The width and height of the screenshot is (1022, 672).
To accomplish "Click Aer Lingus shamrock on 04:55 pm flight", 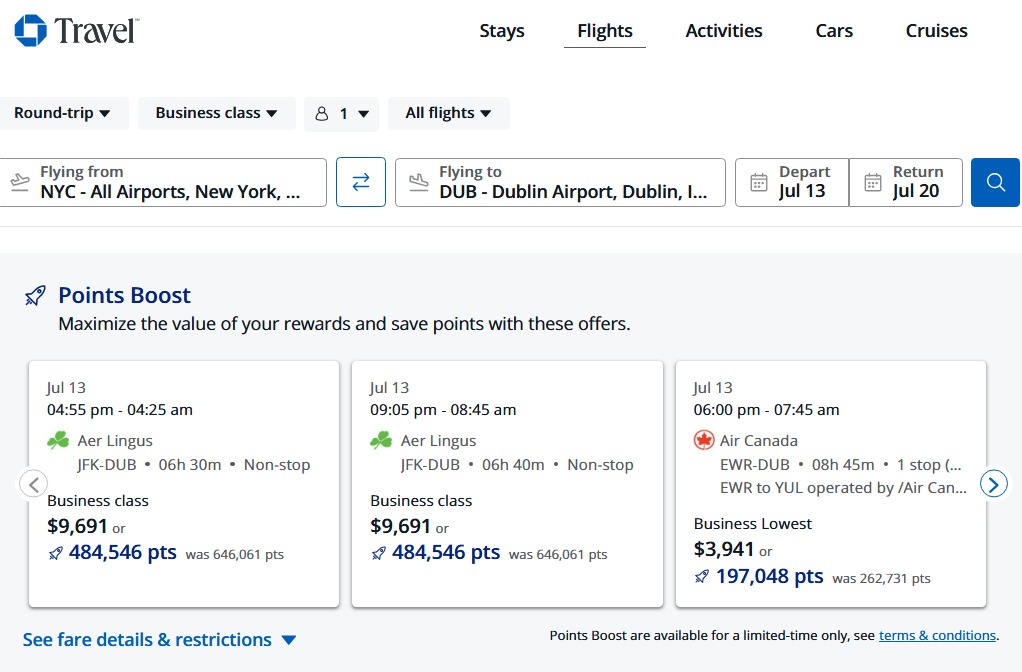I will [58, 441].
